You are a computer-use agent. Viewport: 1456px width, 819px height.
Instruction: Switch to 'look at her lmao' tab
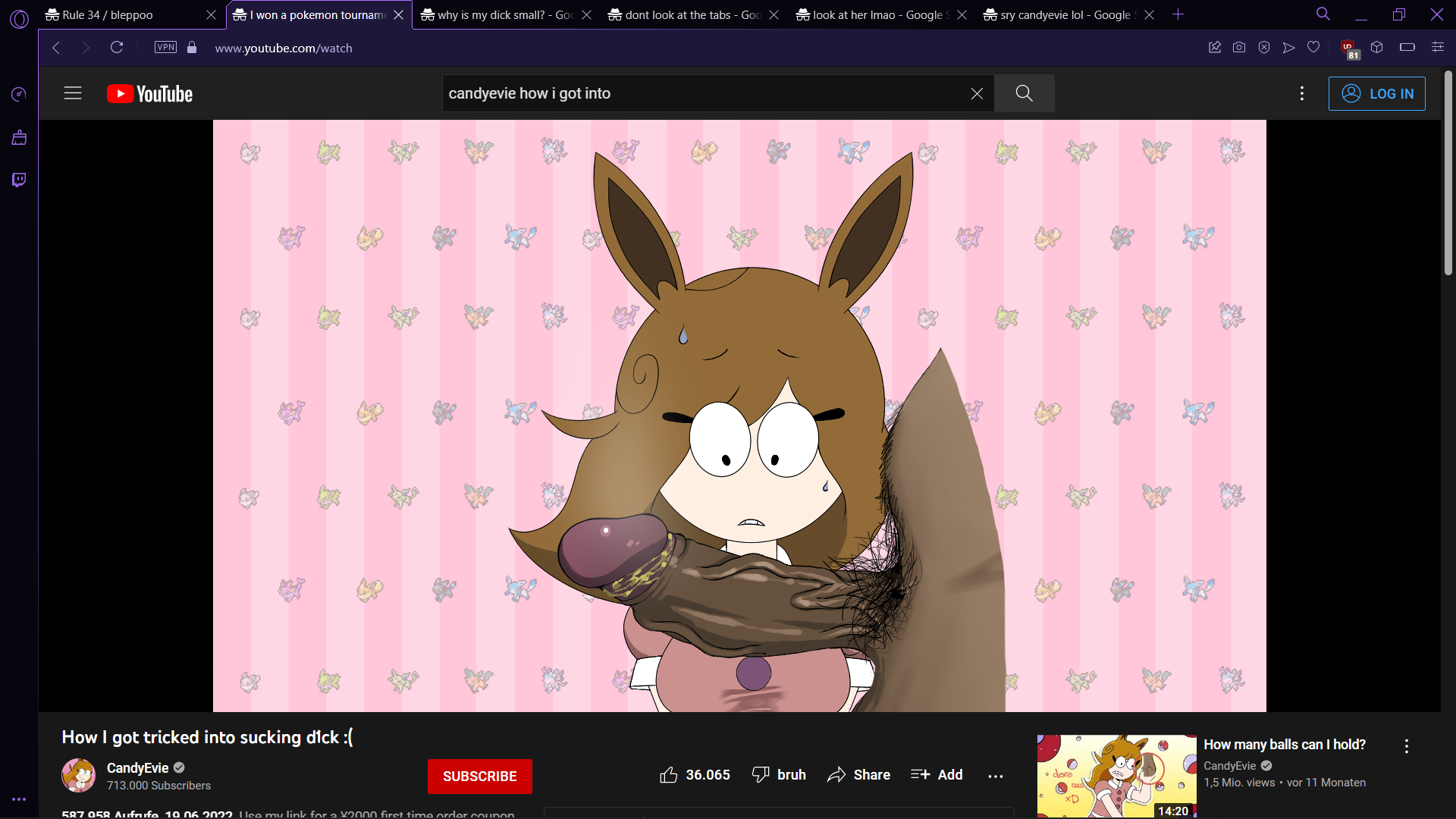tap(881, 15)
